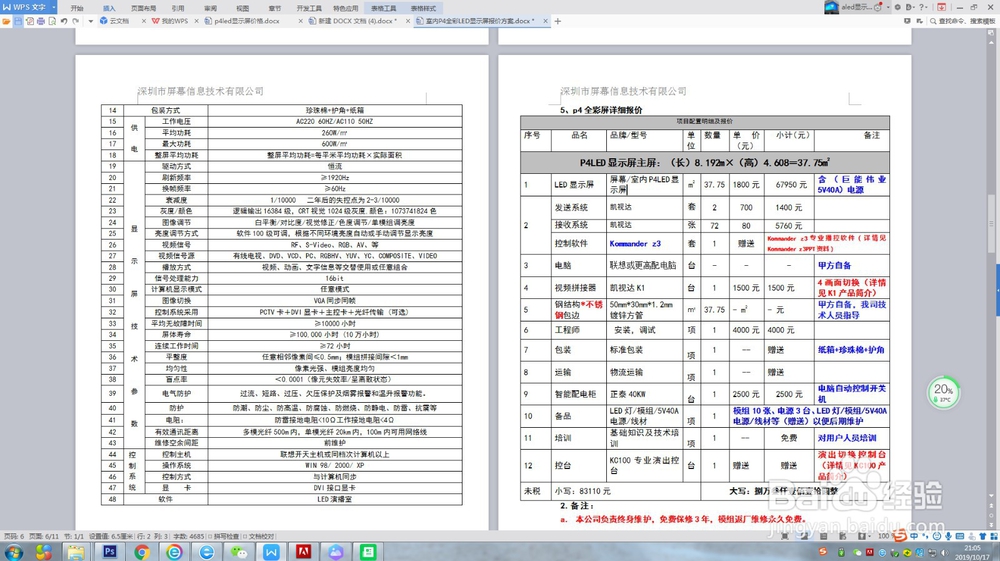Click the 20% green circular accelerator widget
This screenshot has height=561, width=1000.
[943, 392]
